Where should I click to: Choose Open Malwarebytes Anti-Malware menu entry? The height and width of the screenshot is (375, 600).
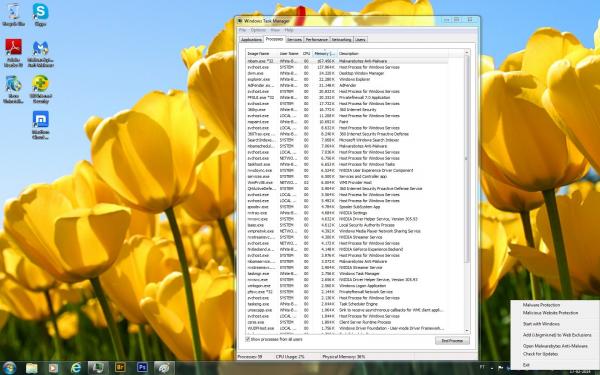point(555,346)
